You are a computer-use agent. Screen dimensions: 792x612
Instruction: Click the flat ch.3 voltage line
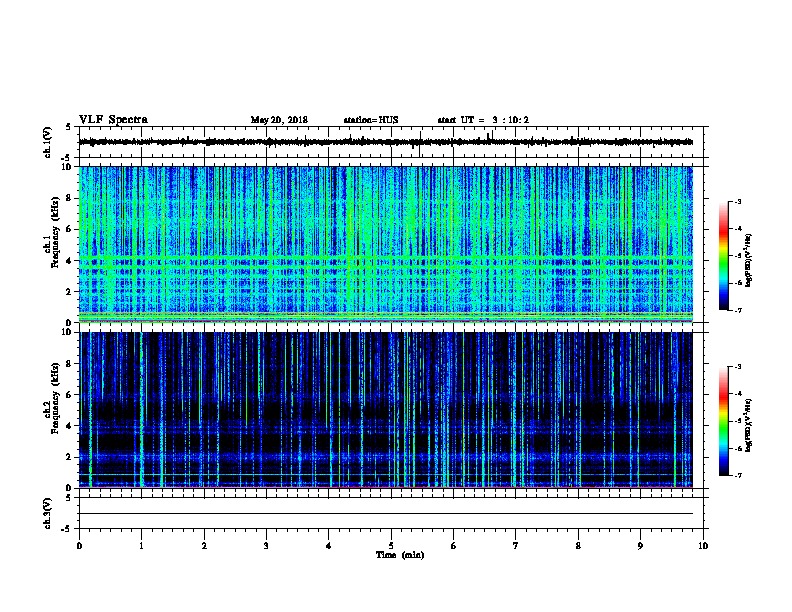click(x=386, y=514)
